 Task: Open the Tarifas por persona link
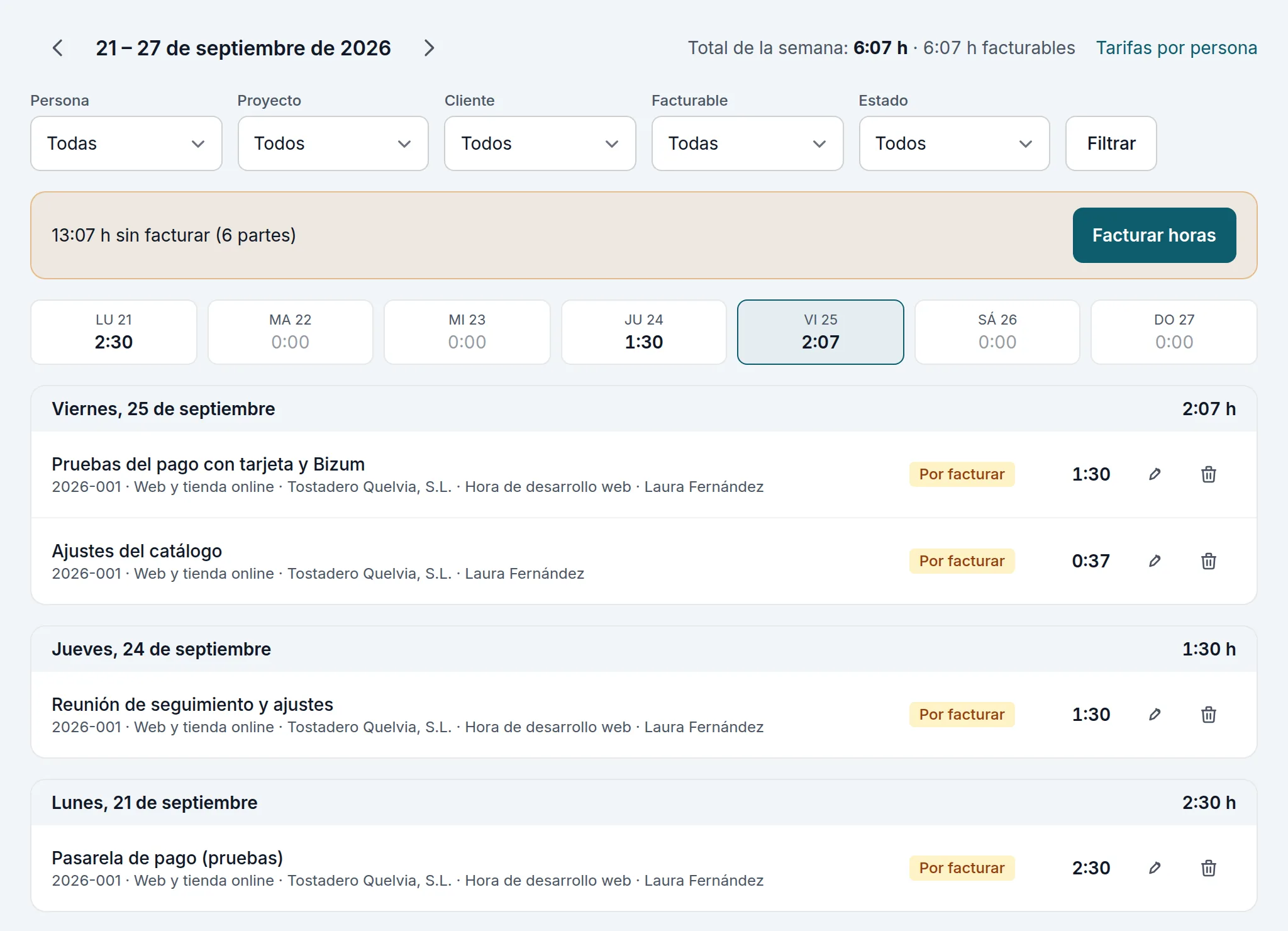click(1177, 48)
